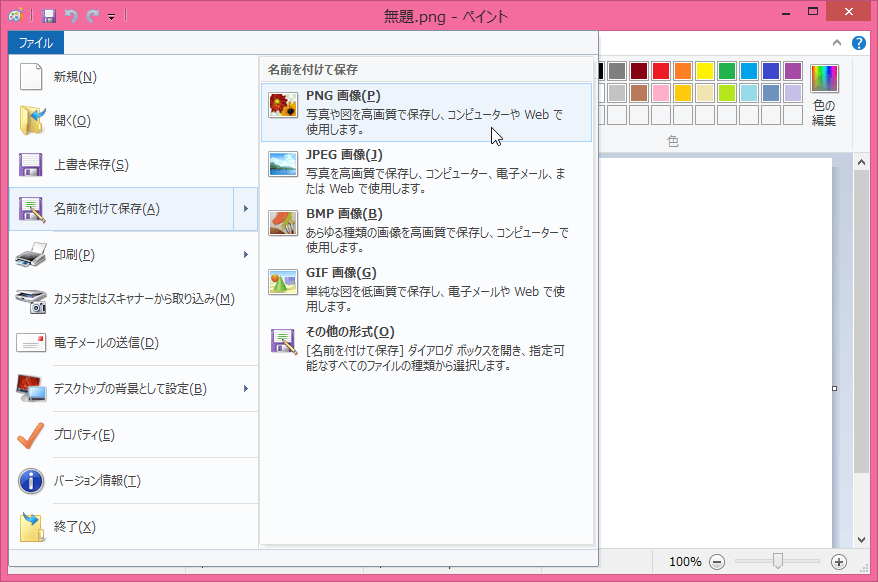This screenshot has width=878, height=582.
Task: Save as PNG 画像(P)
Action: pyautogui.click(x=426, y=113)
